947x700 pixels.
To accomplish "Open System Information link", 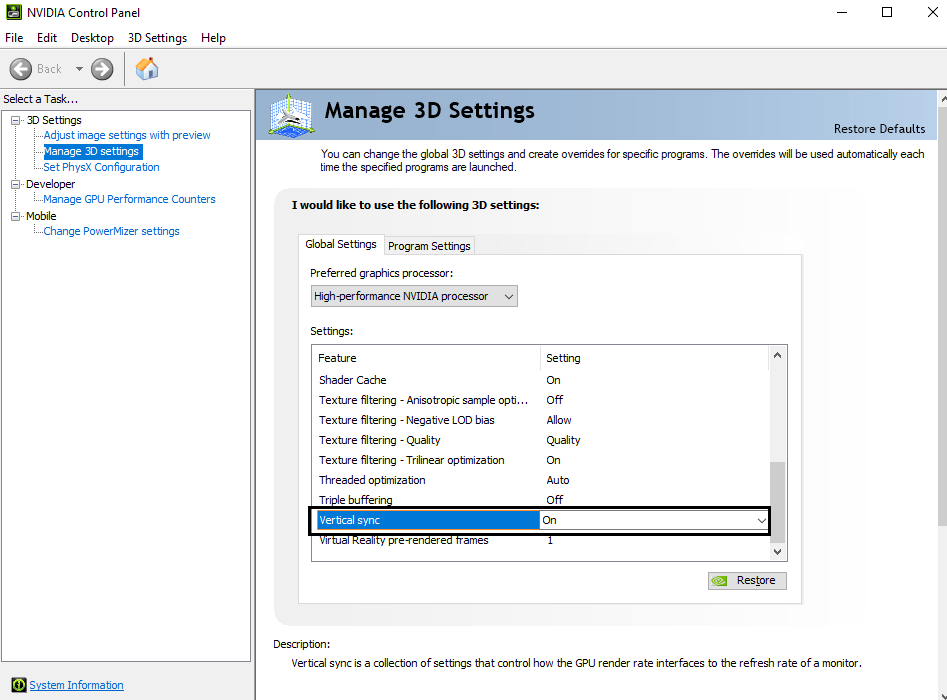I will pyautogui.click(x=77, y=685).
